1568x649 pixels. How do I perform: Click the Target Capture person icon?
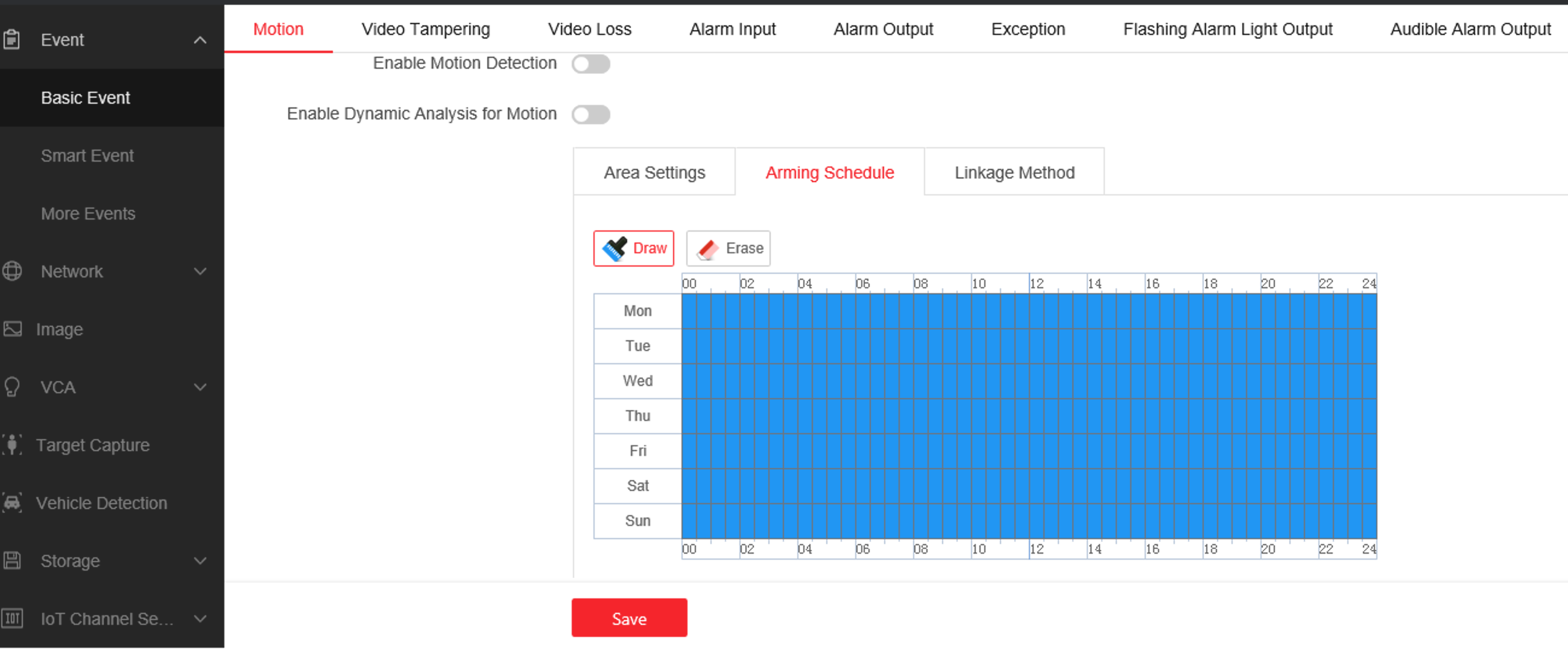click(12, 445)
